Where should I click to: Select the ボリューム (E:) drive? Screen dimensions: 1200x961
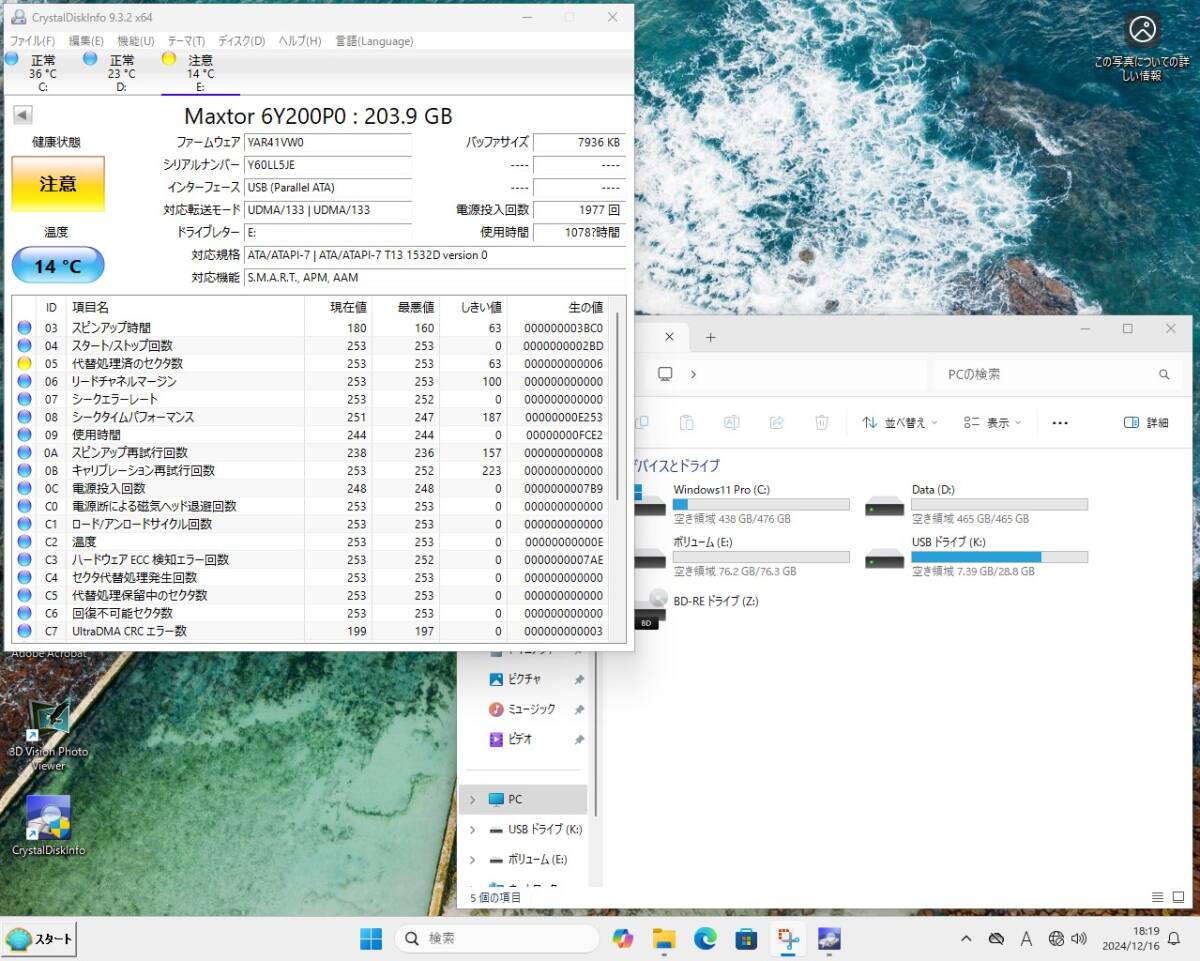742,556
